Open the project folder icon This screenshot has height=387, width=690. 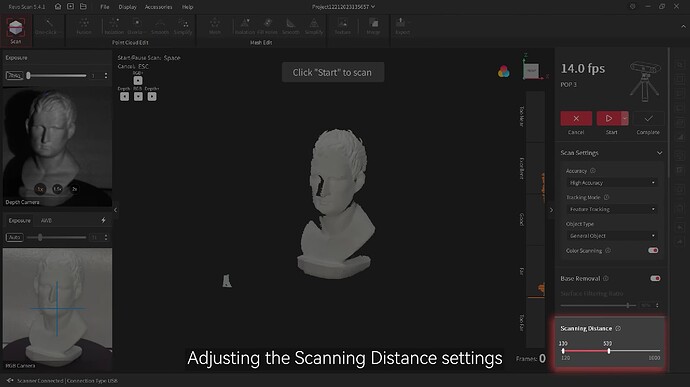[83, 7]
